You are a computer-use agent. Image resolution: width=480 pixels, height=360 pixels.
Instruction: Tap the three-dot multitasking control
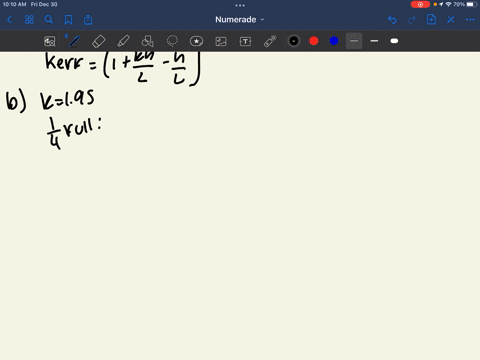[240, 5]
